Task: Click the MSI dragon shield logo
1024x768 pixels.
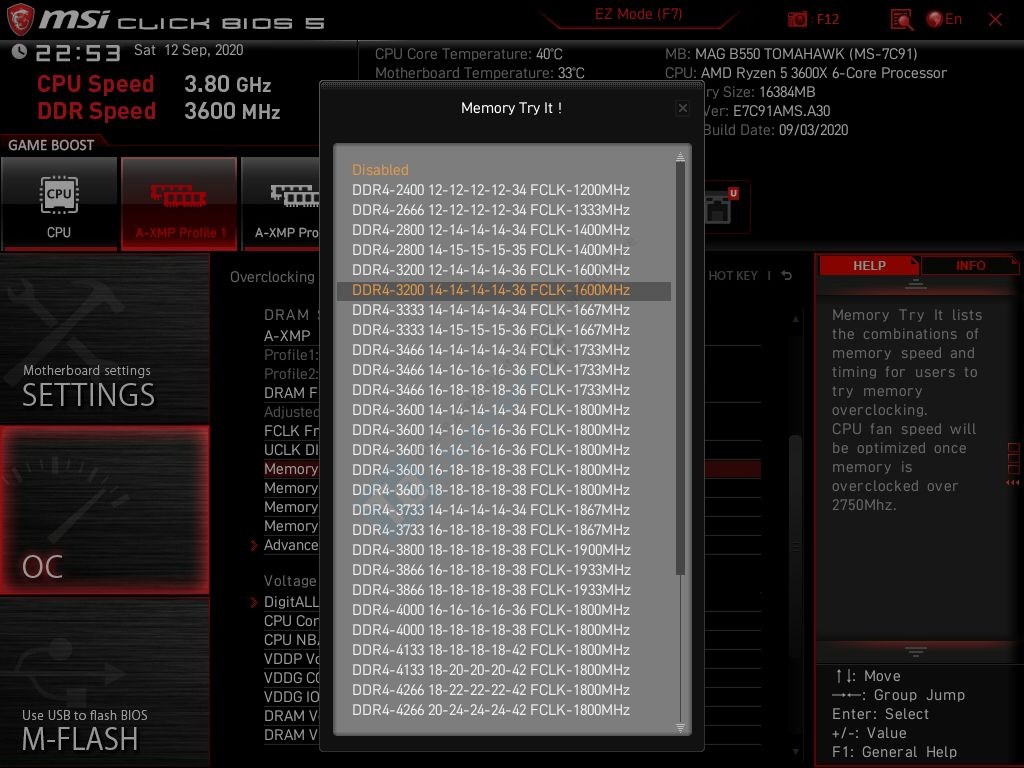Action: [20, 19]
